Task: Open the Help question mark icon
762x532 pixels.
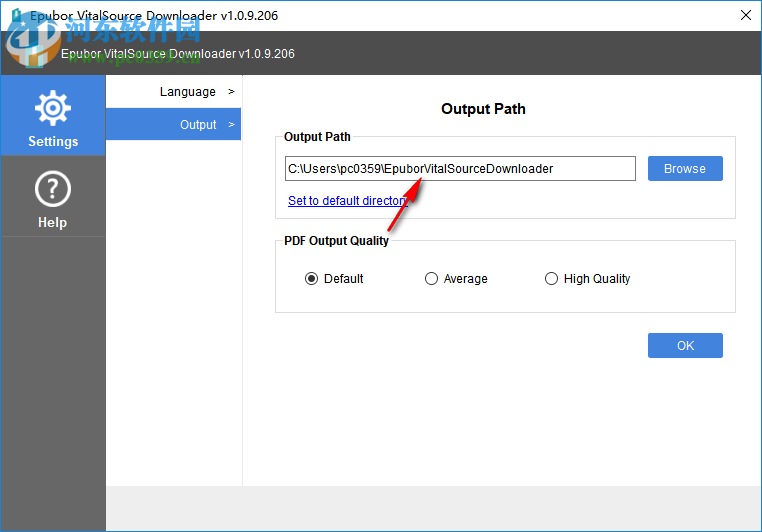Action: (52, 189)
